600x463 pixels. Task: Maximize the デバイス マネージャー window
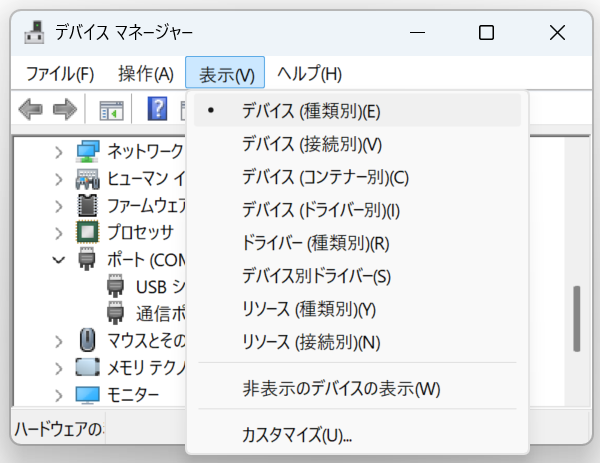[x=486, y=33]
